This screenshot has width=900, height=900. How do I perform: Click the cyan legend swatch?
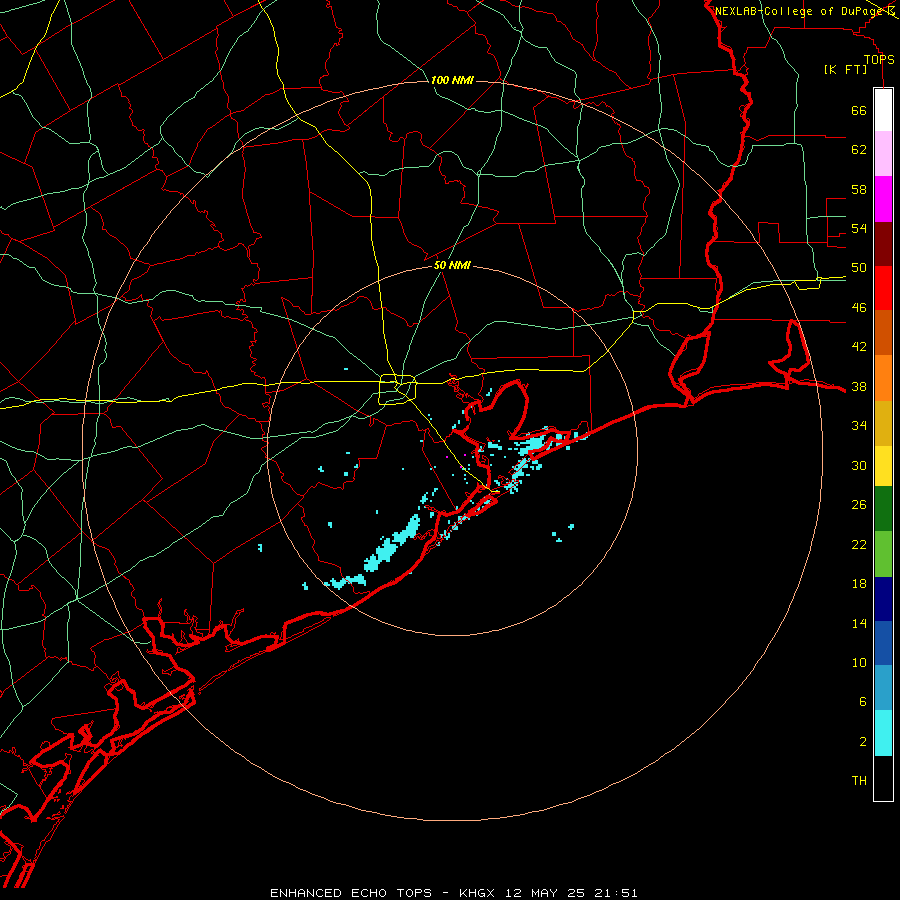(883, 733)
